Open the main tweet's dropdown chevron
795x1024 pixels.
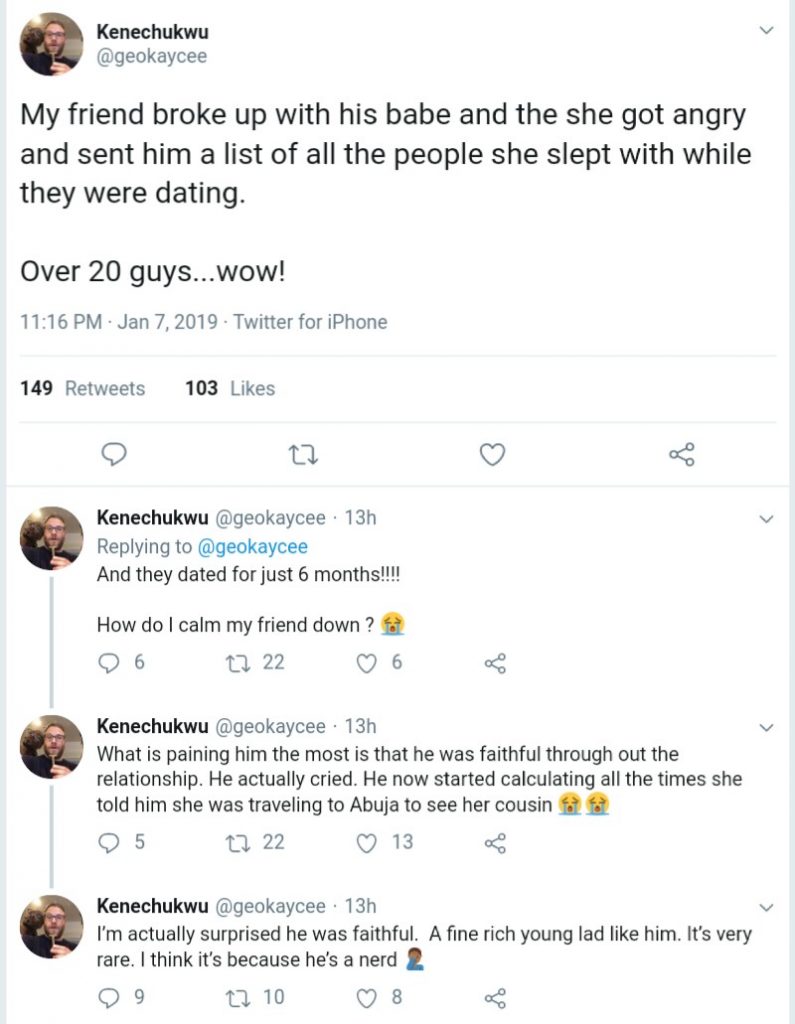click(x=766, y=31)
